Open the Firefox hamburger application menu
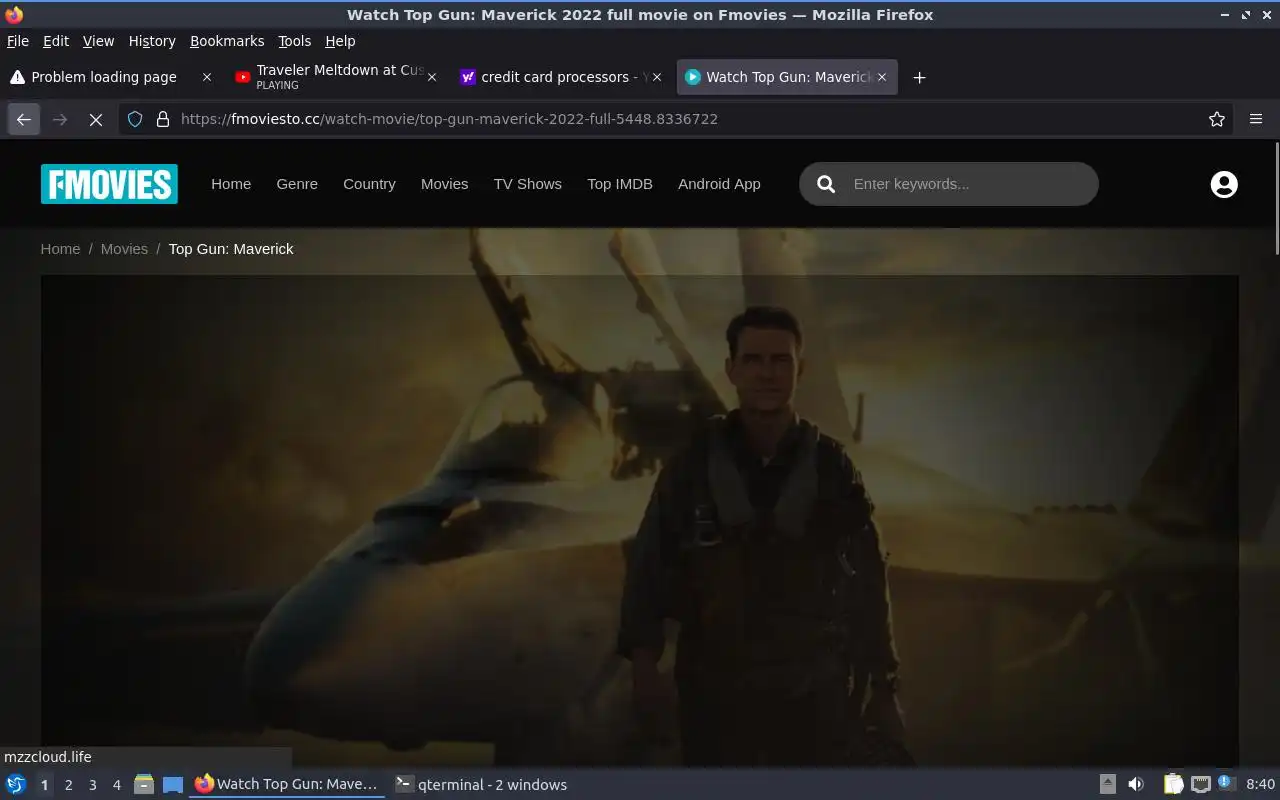 (x=1256, y=119)
